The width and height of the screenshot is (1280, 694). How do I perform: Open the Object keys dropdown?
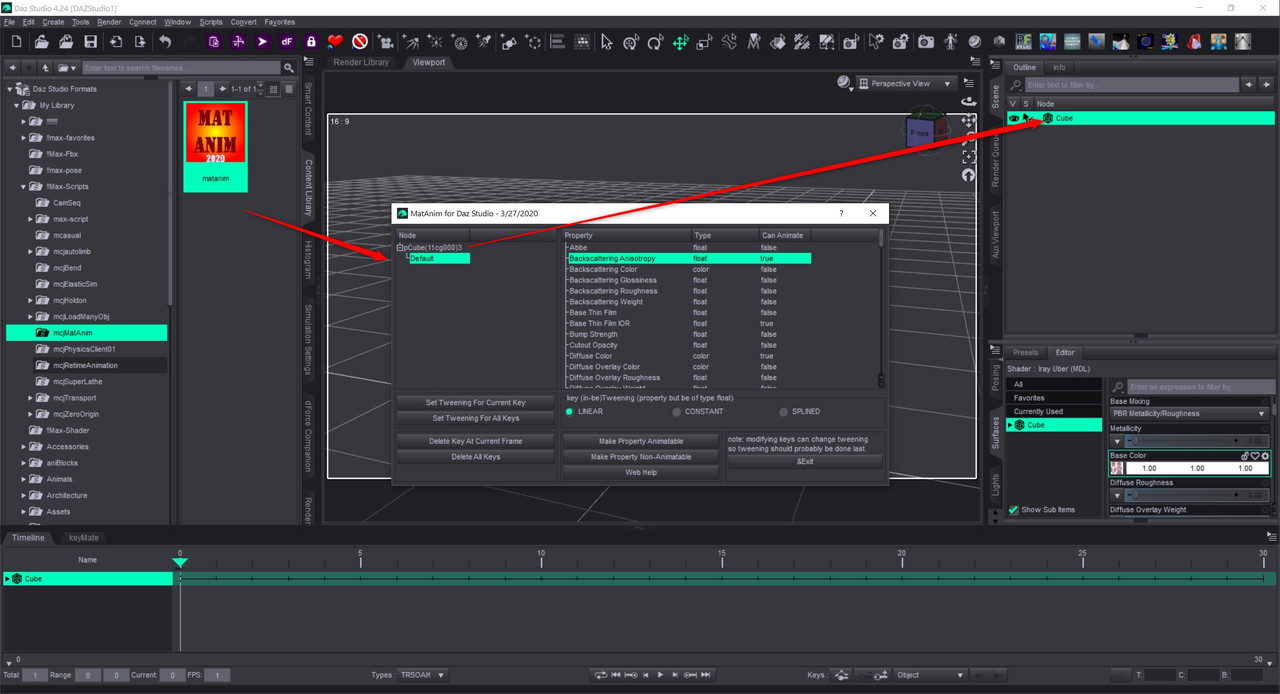click(x=931, y=675)
